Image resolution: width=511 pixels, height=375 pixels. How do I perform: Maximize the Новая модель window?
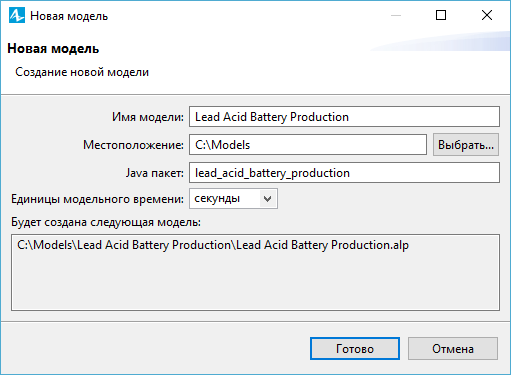coord(441,15)
